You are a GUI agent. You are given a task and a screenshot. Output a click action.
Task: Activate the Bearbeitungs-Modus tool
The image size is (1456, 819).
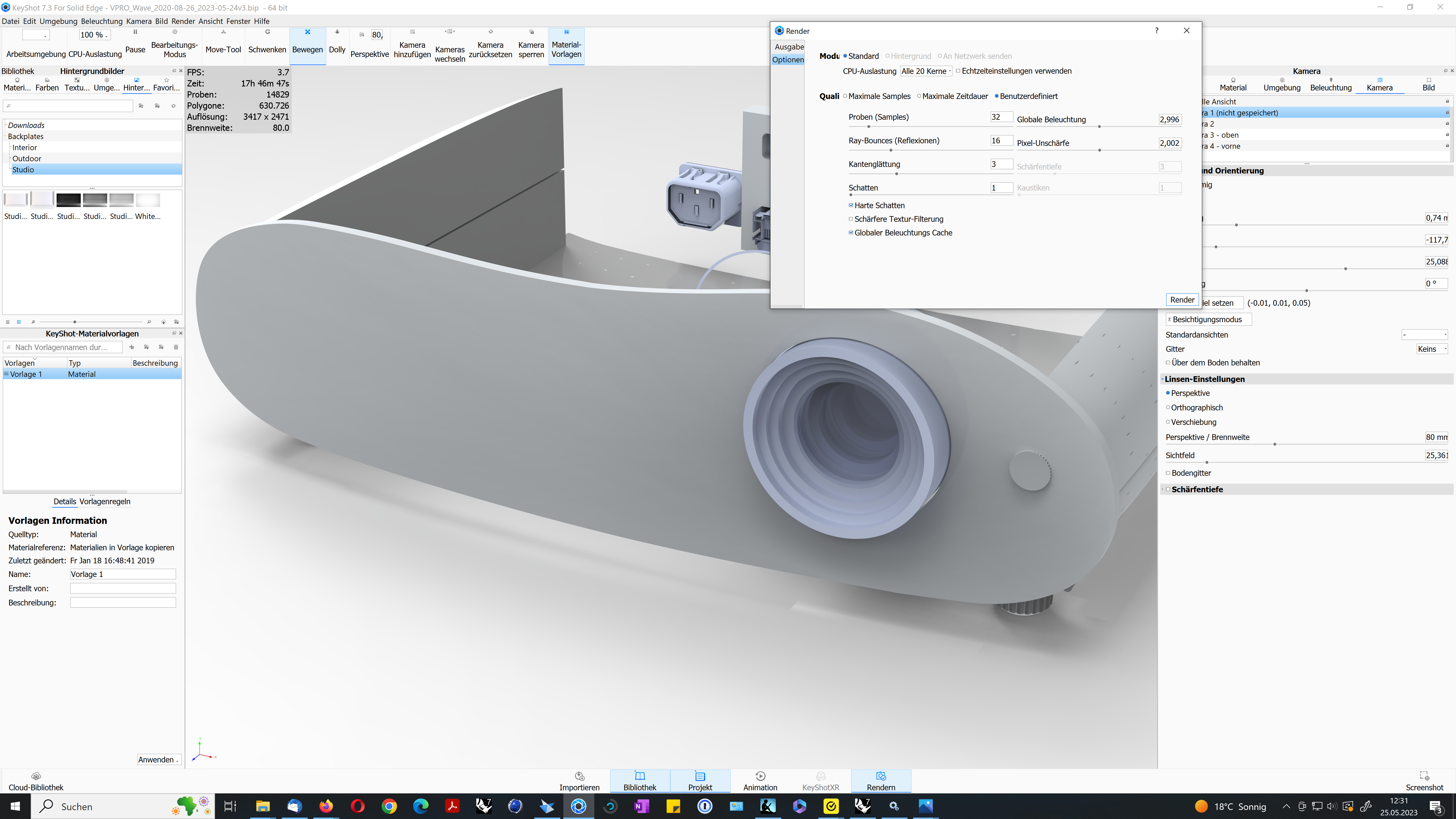tap(175, 44)
